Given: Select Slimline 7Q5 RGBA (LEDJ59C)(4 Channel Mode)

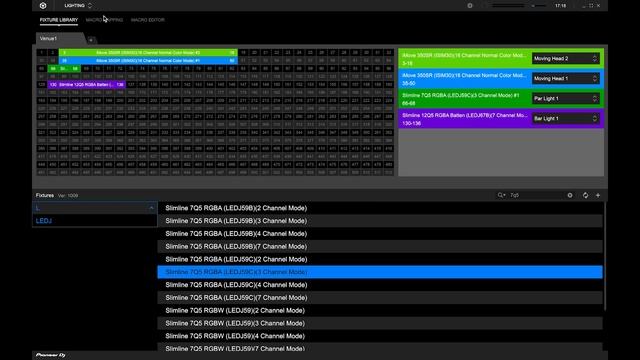Looking at the screenshot, I should pyautogui.click(x=380, y=285).
